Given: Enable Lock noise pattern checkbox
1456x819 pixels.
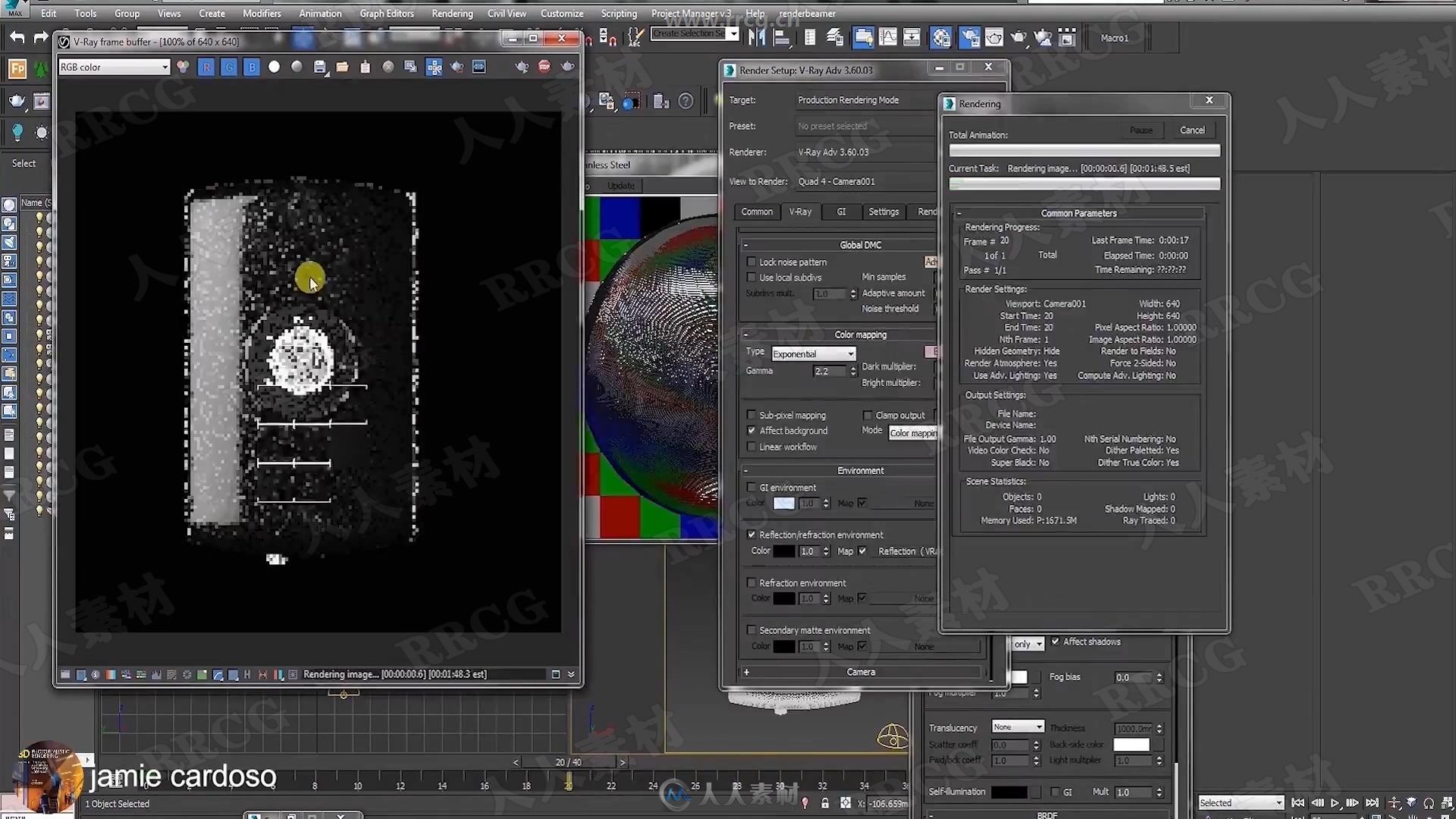Looking at the screenshot, I should tap(752, 262).
